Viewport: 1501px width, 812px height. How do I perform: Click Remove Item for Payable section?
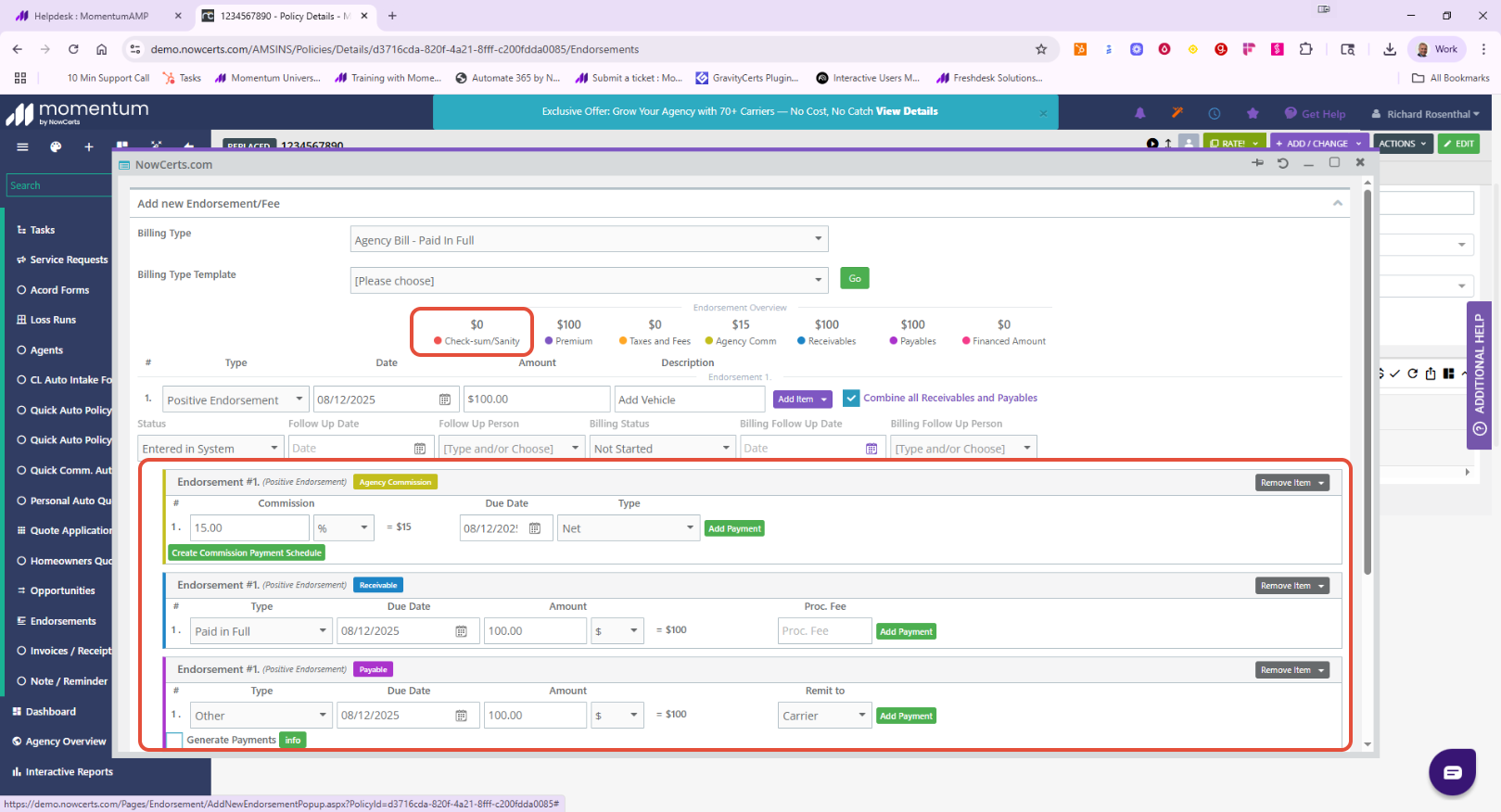(1292, 670)
